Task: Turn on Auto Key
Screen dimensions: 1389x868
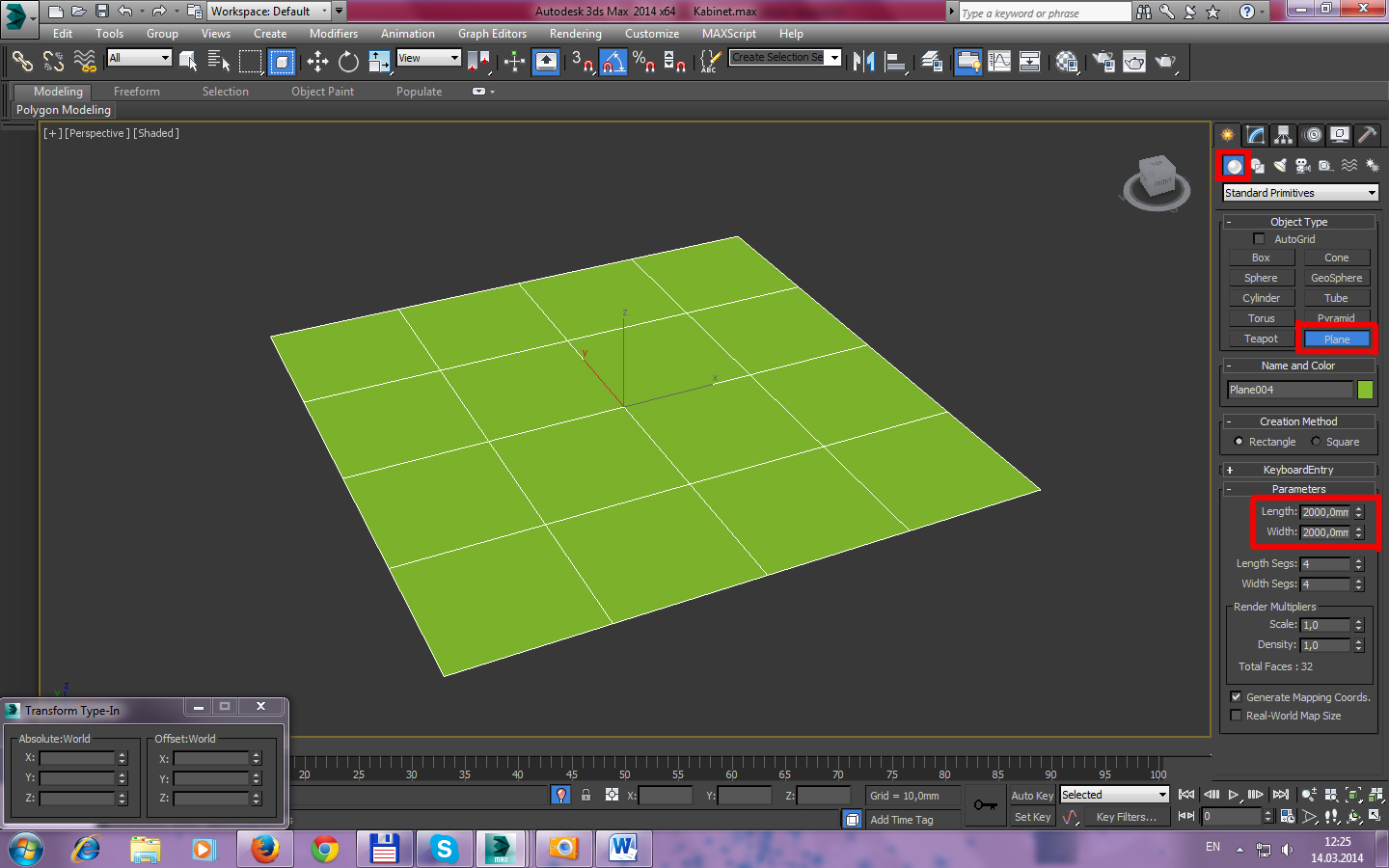Action: pyautogui.click(x=1031, y=796)
